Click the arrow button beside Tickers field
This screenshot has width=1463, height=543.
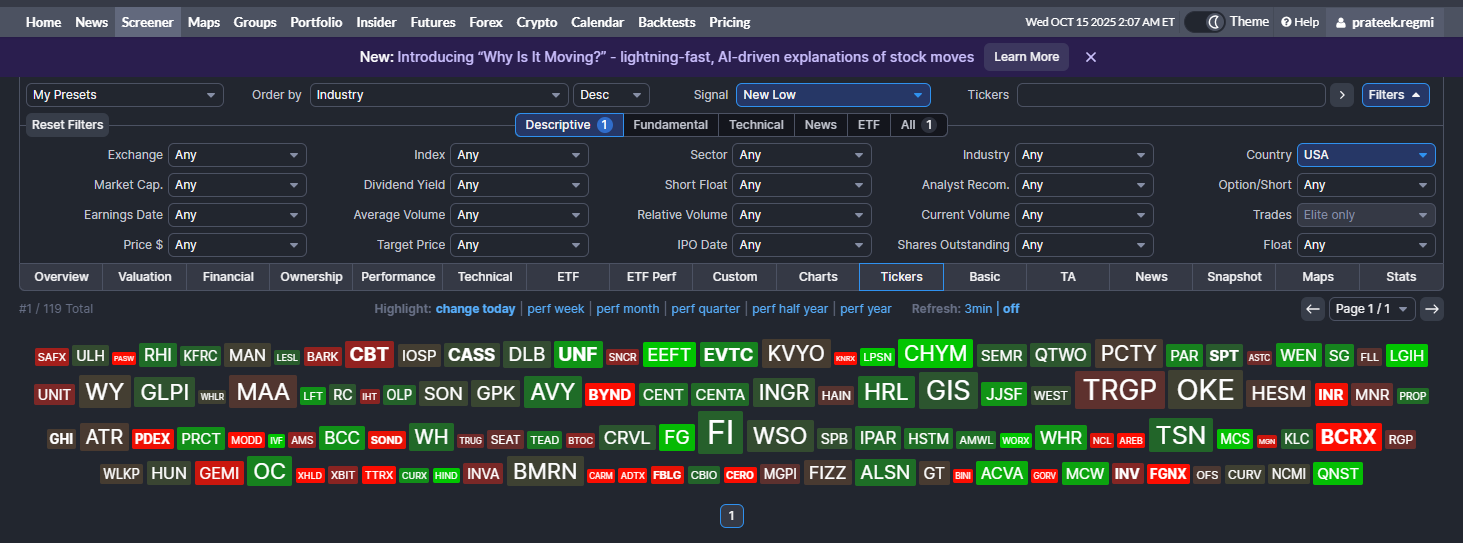tap(1342, 95)
